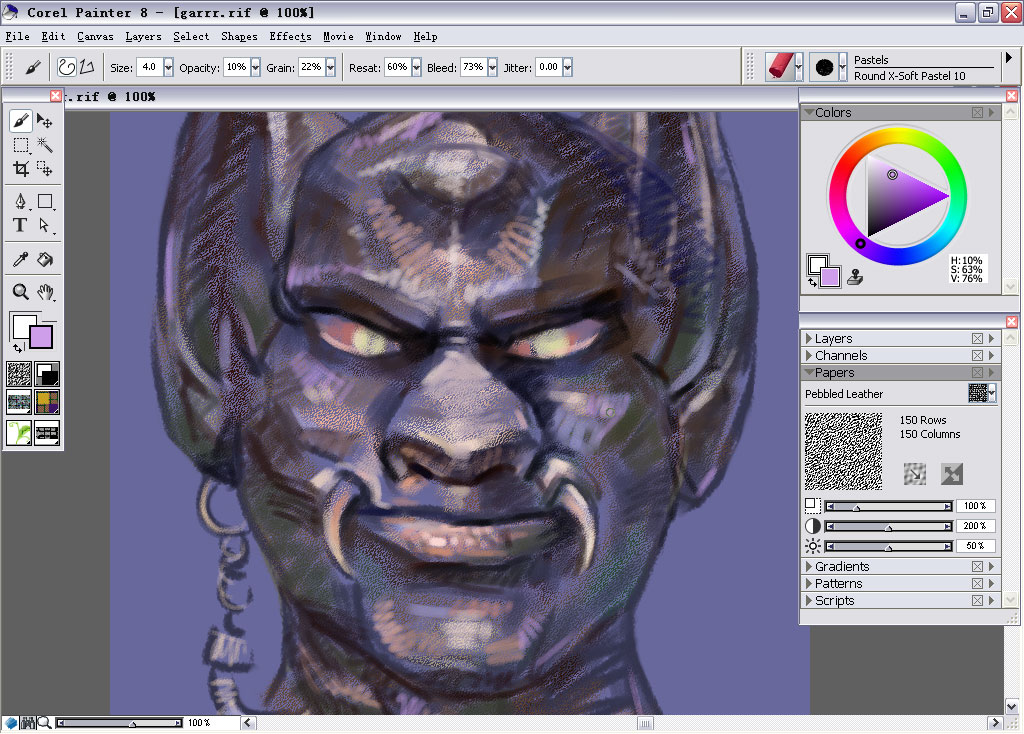The height and width of the screenshot is (734, 1024).
Task: Open the Resat dropdown arrow
Action: coord(416,67)
